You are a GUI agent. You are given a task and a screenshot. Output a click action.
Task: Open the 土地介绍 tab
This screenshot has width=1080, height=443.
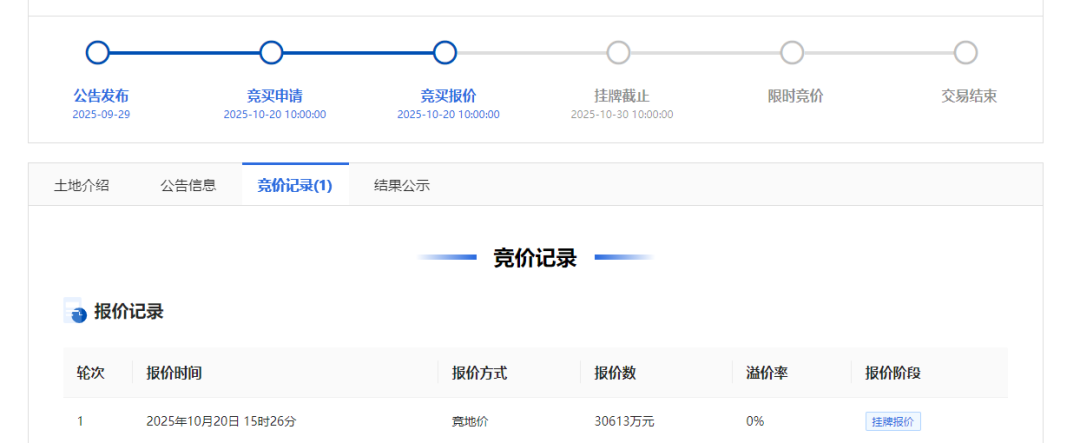pos(82,185)
